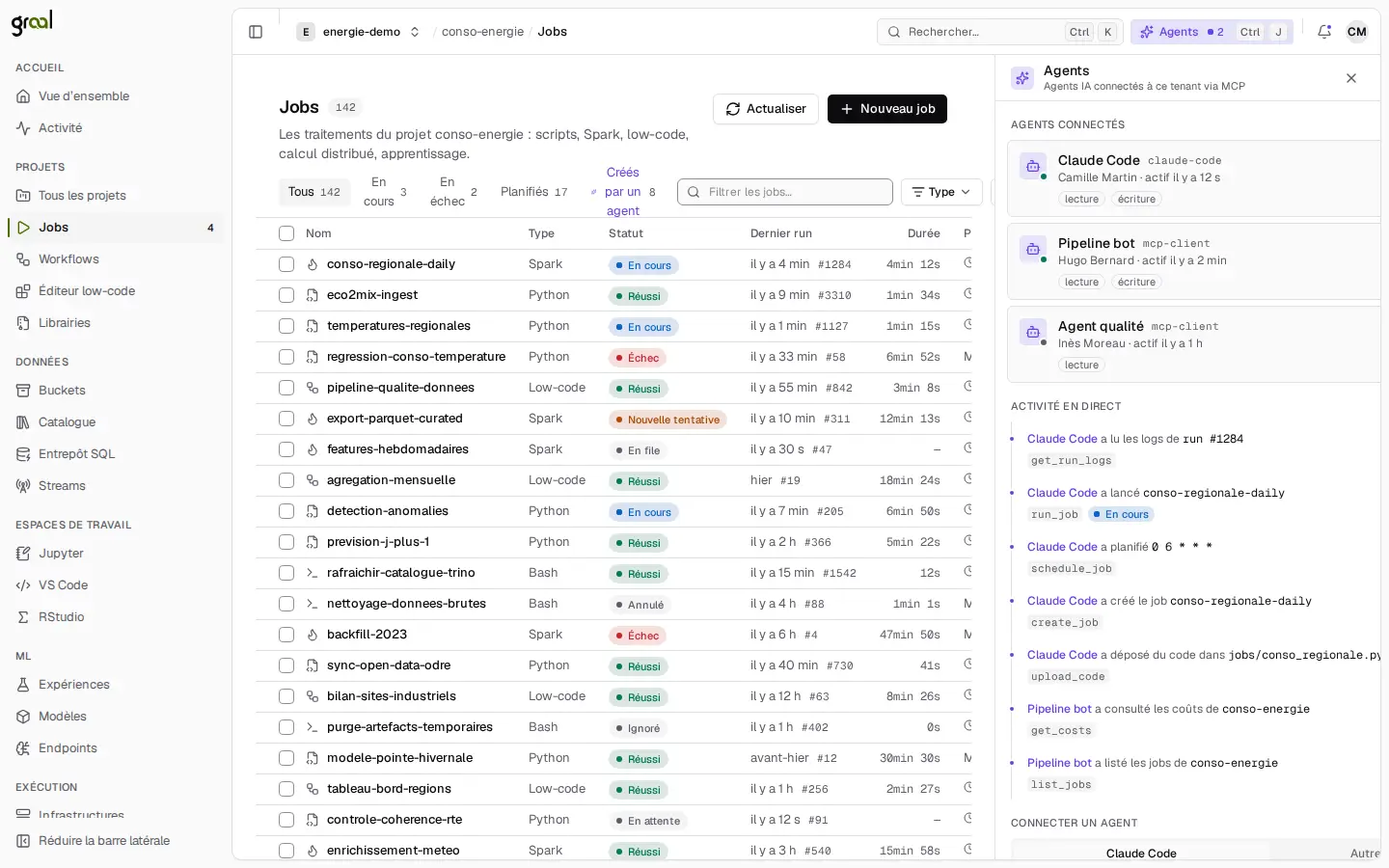1389x868 pixels.
Task: Click the Buckets icon
Action: tap(23, 391)
